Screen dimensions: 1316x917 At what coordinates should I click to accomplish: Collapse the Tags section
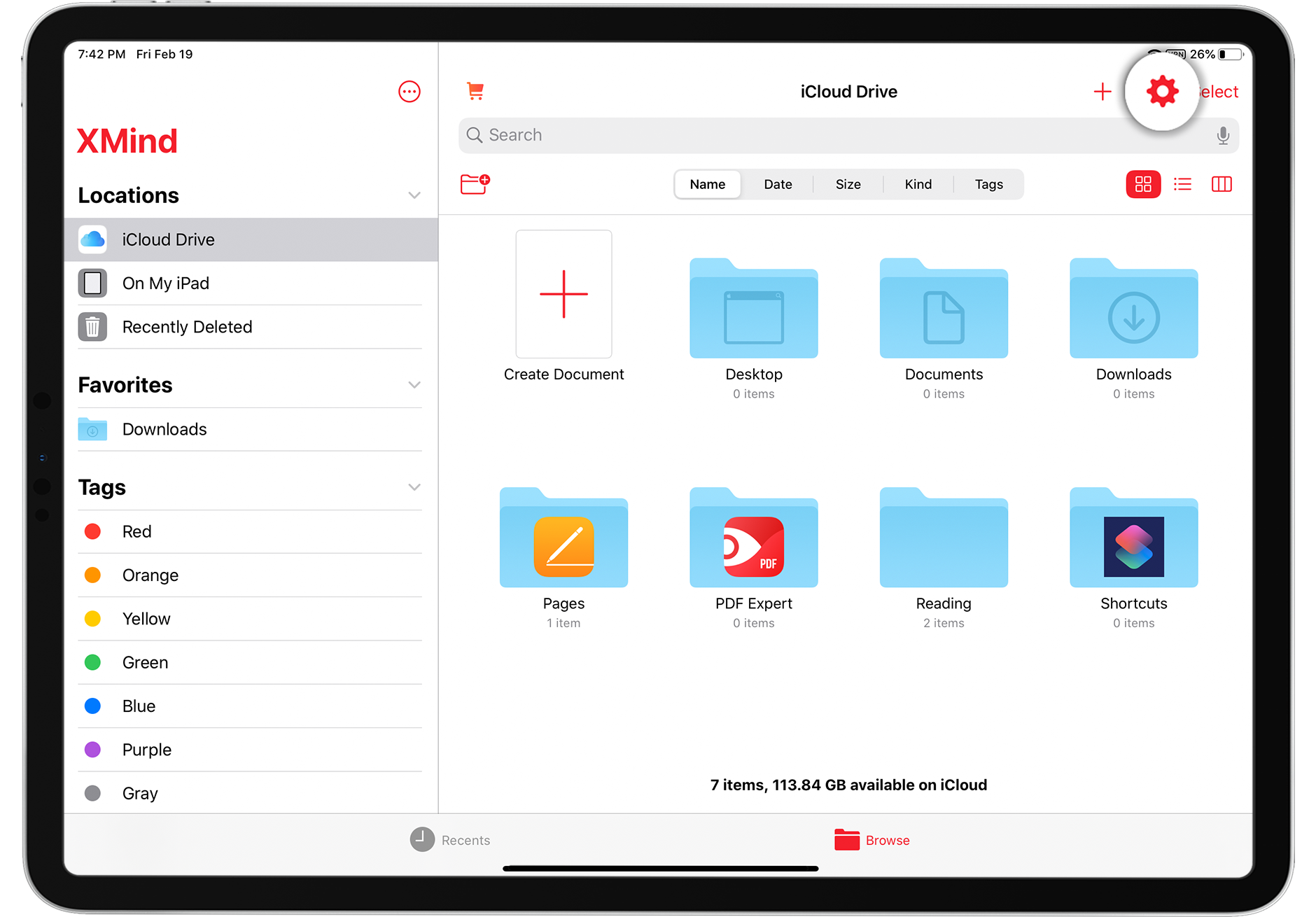tap(414, 487)
